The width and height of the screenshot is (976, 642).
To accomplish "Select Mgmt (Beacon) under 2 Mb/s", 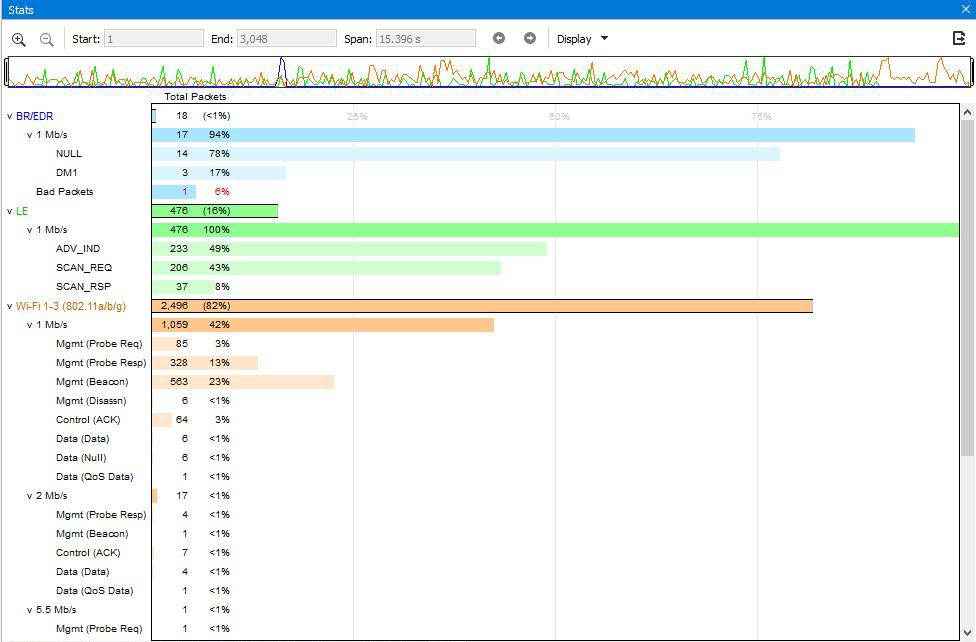I will coord(92,534).
